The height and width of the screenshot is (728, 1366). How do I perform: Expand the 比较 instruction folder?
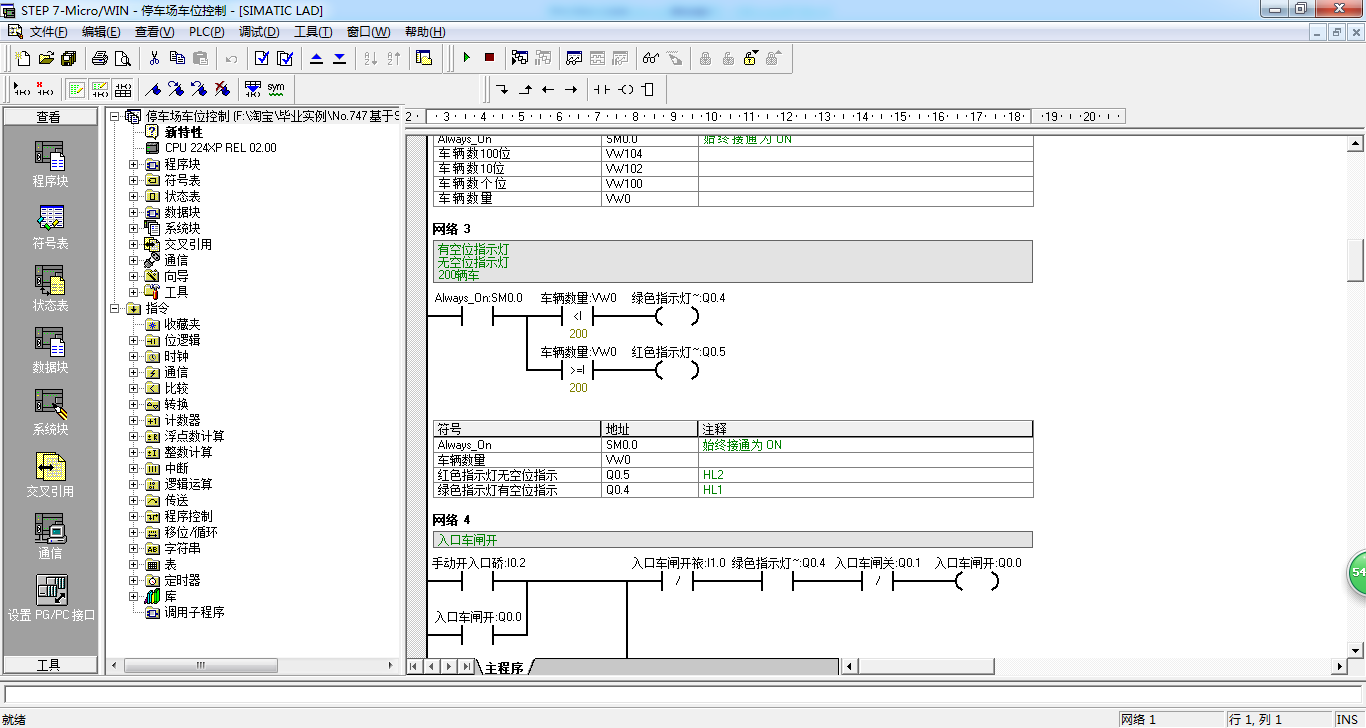pyautogui.click(x=134, y=388)
